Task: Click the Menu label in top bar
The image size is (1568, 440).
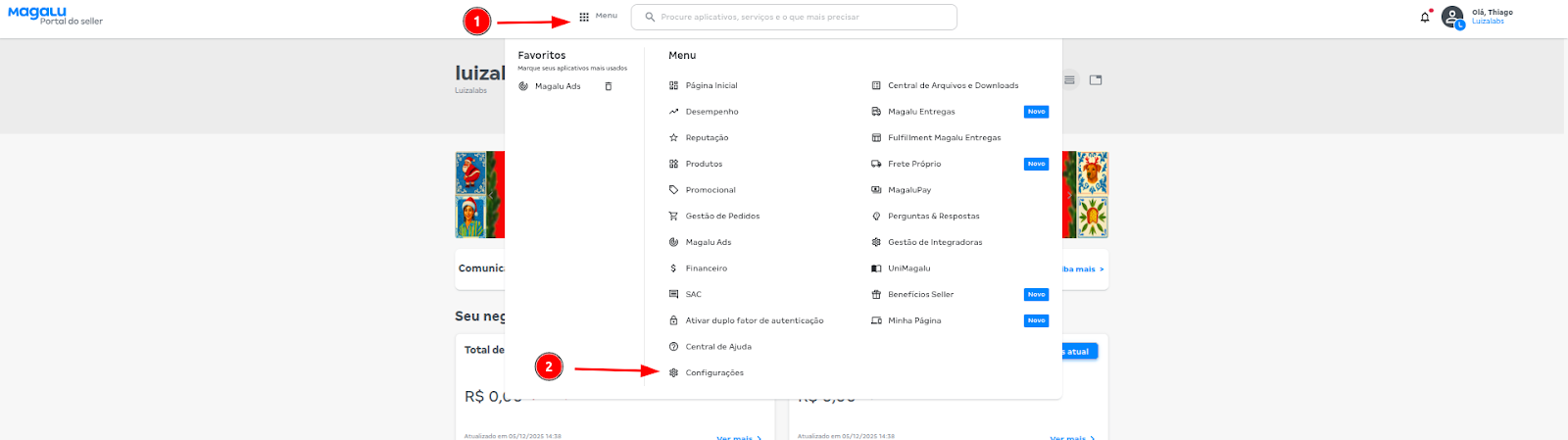Action: pyautogui.click(x=607, y=16)
